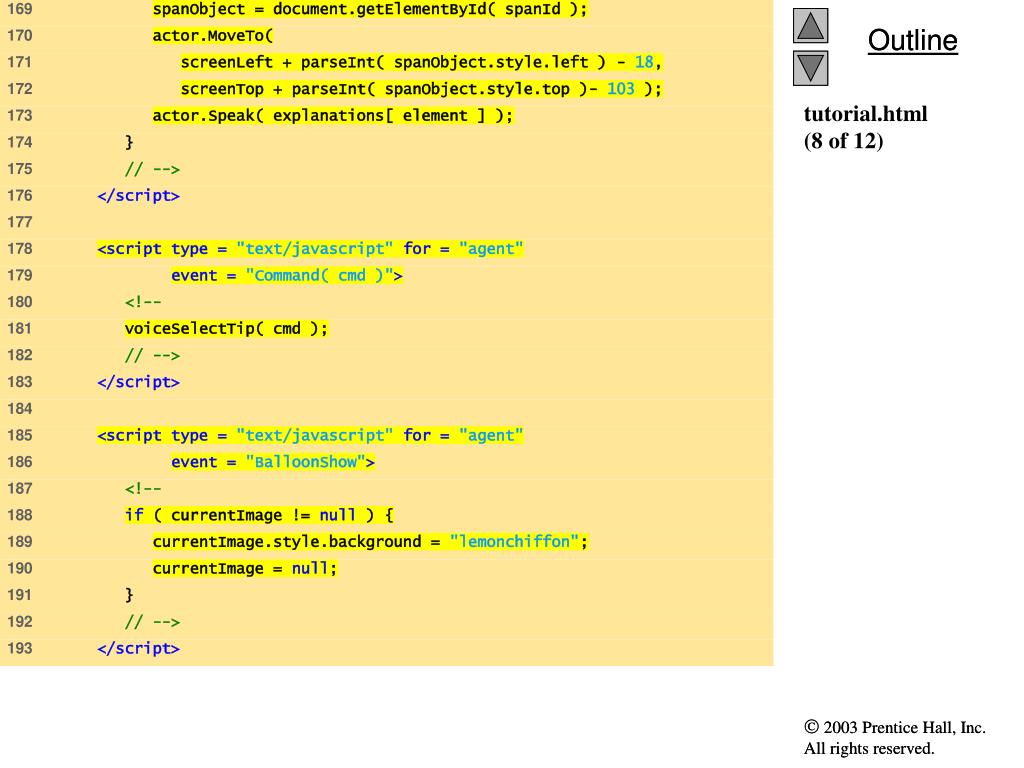
Task: Click the comment '// -->' on line 175
Action: (x=152, y=169)
